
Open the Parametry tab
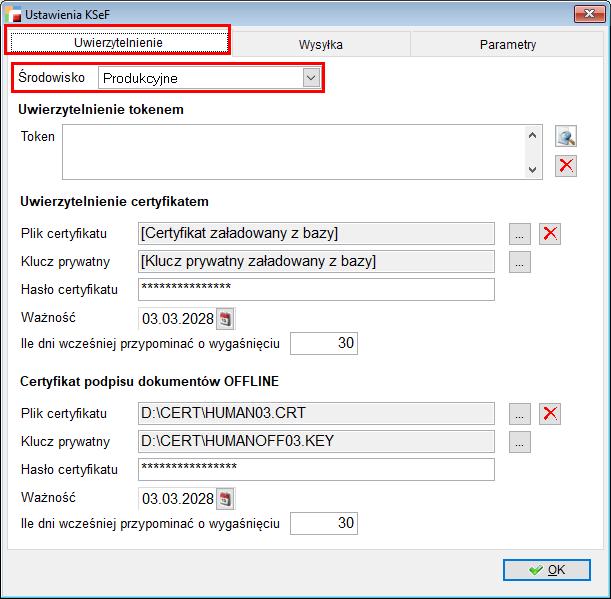point(507,44)
